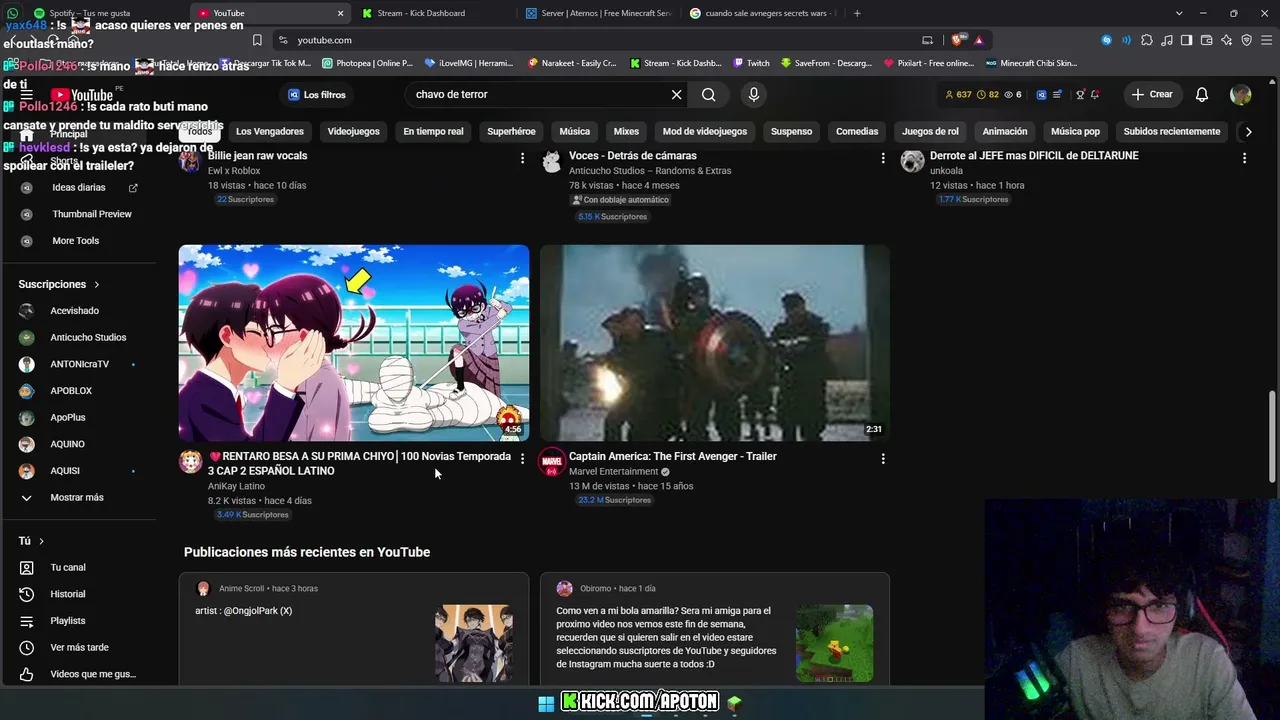This screenshot has width=1280, height=720.
Task: Click the Obiromo post avatar
Action: (564, 589)
